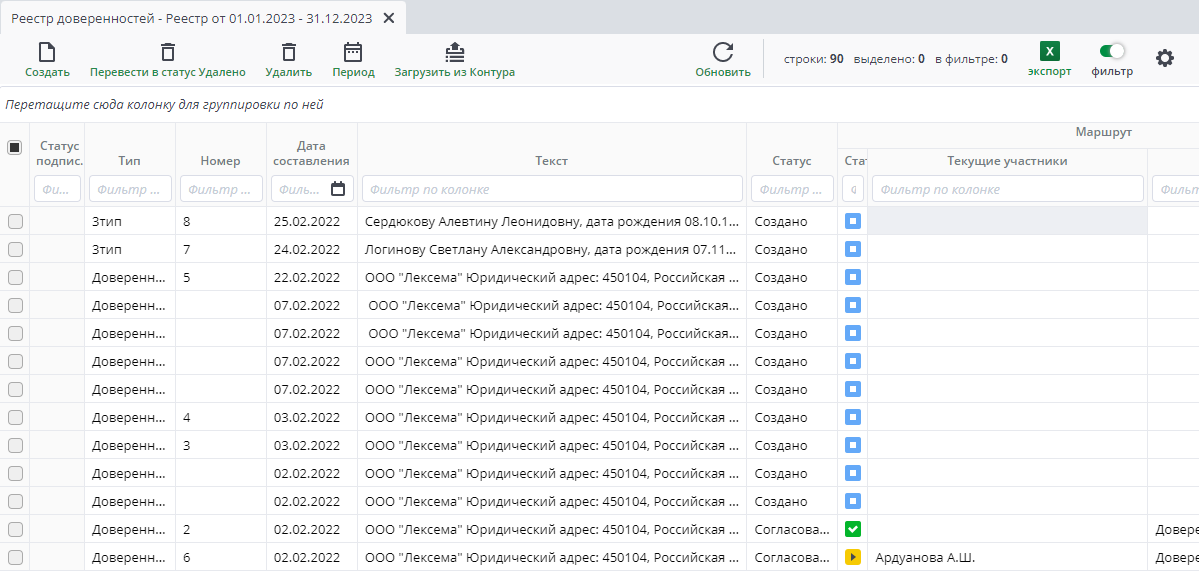Click blue route status icon for row number 5

(853, 277)
